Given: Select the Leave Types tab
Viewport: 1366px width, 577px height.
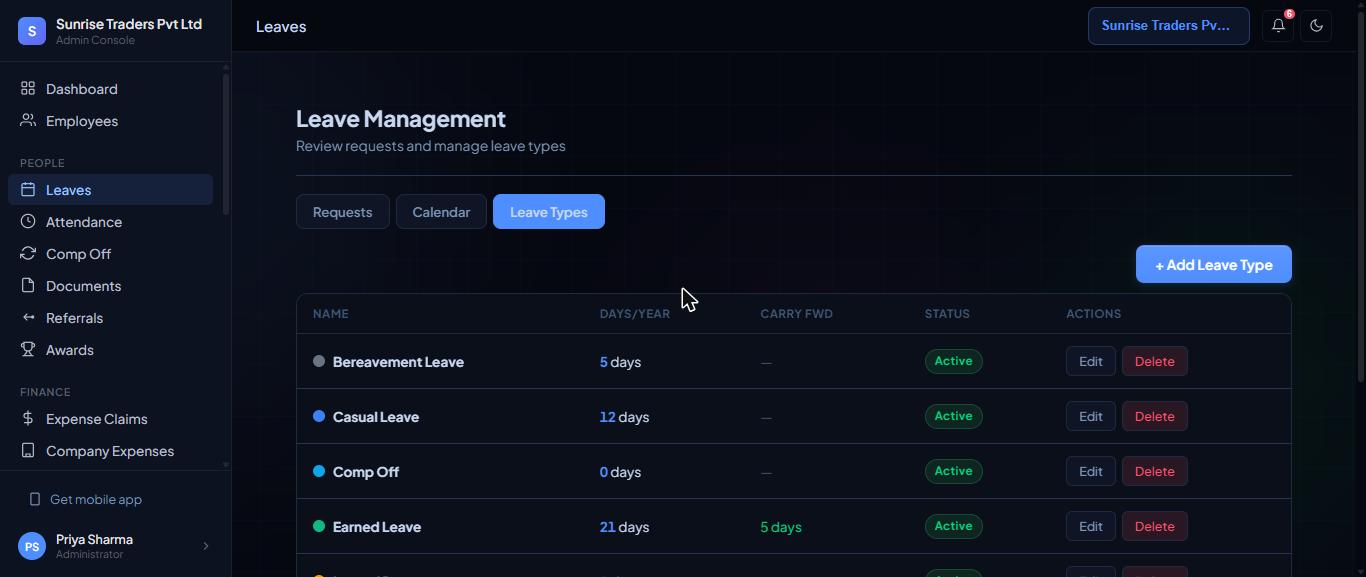Looking at the screenshot, I should pos(549,212).
